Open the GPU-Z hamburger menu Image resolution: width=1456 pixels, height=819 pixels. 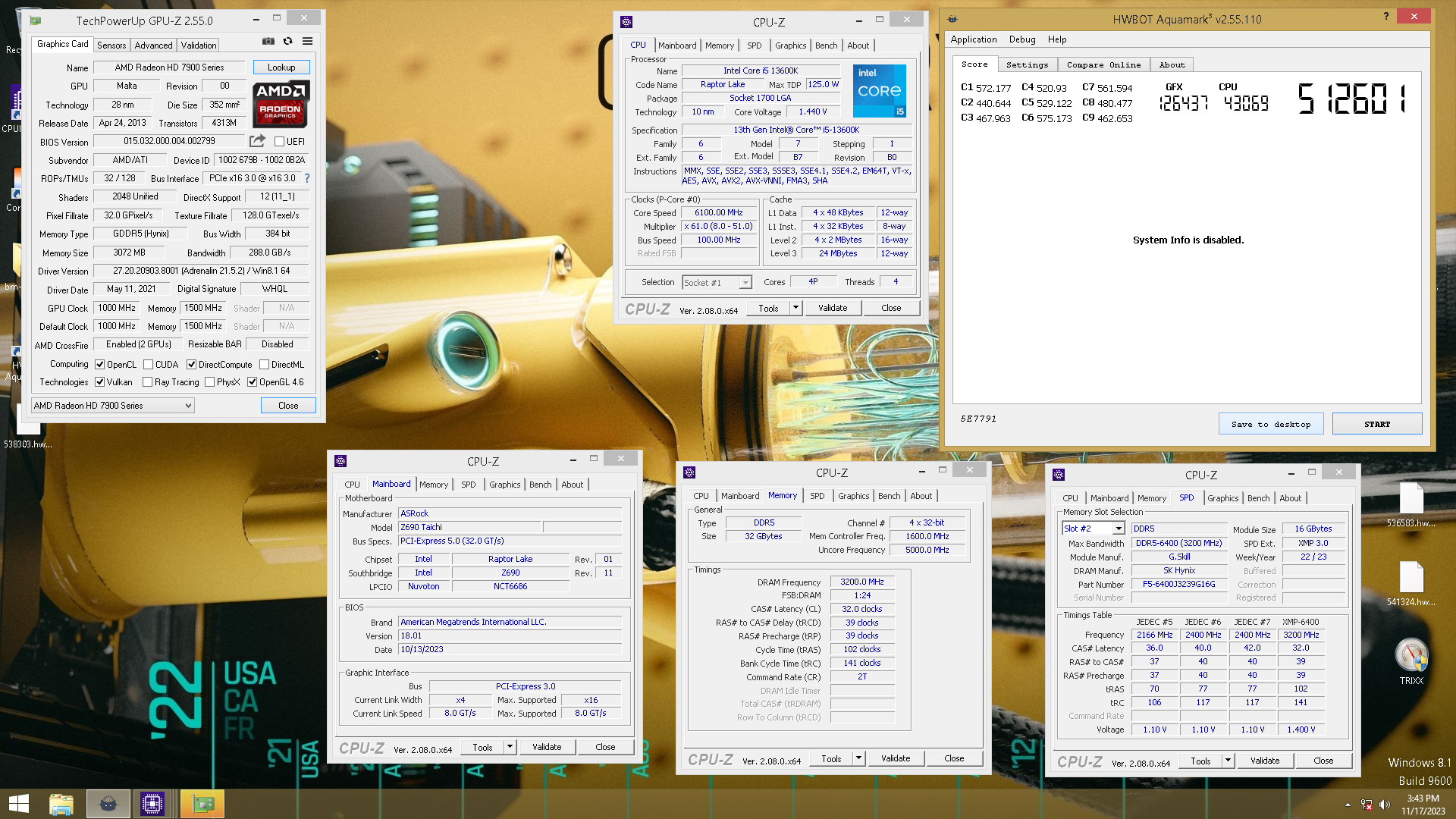pos(307,41)
